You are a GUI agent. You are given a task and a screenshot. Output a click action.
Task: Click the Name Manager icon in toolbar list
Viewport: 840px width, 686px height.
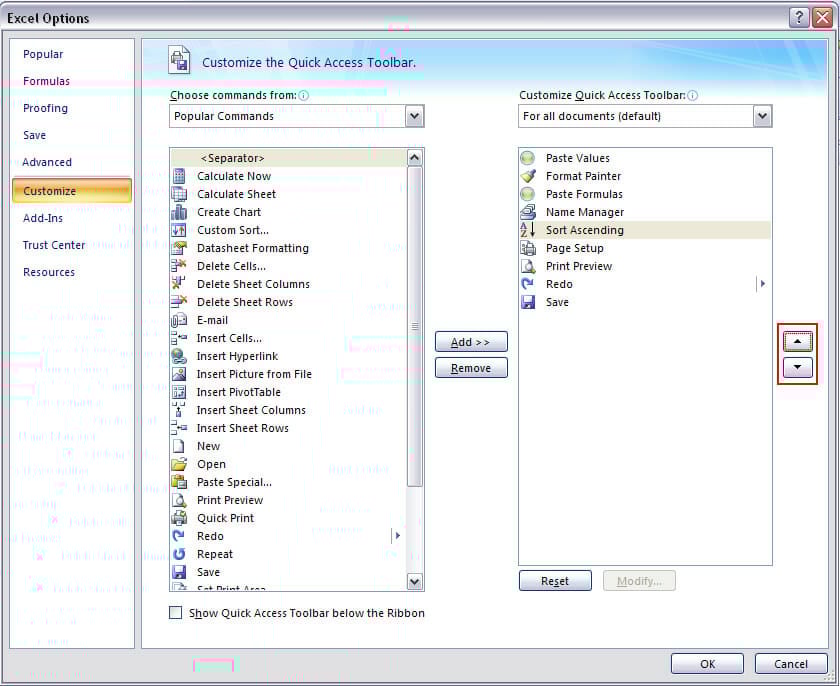pyautogui.click(x=528, y=212)
